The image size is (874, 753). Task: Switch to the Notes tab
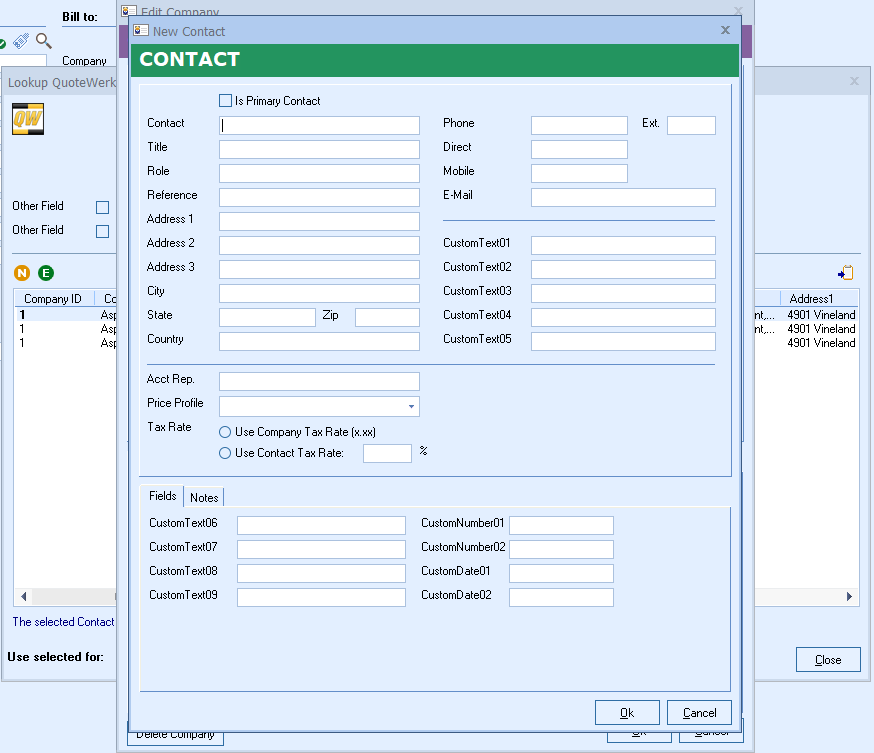(204, 498)
